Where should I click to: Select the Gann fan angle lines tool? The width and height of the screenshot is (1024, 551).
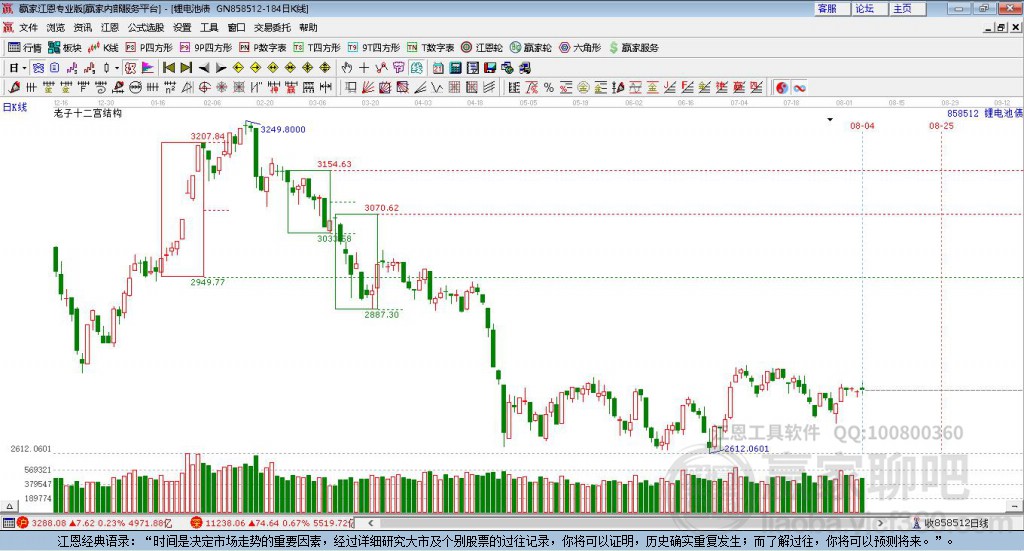(368, 87)
